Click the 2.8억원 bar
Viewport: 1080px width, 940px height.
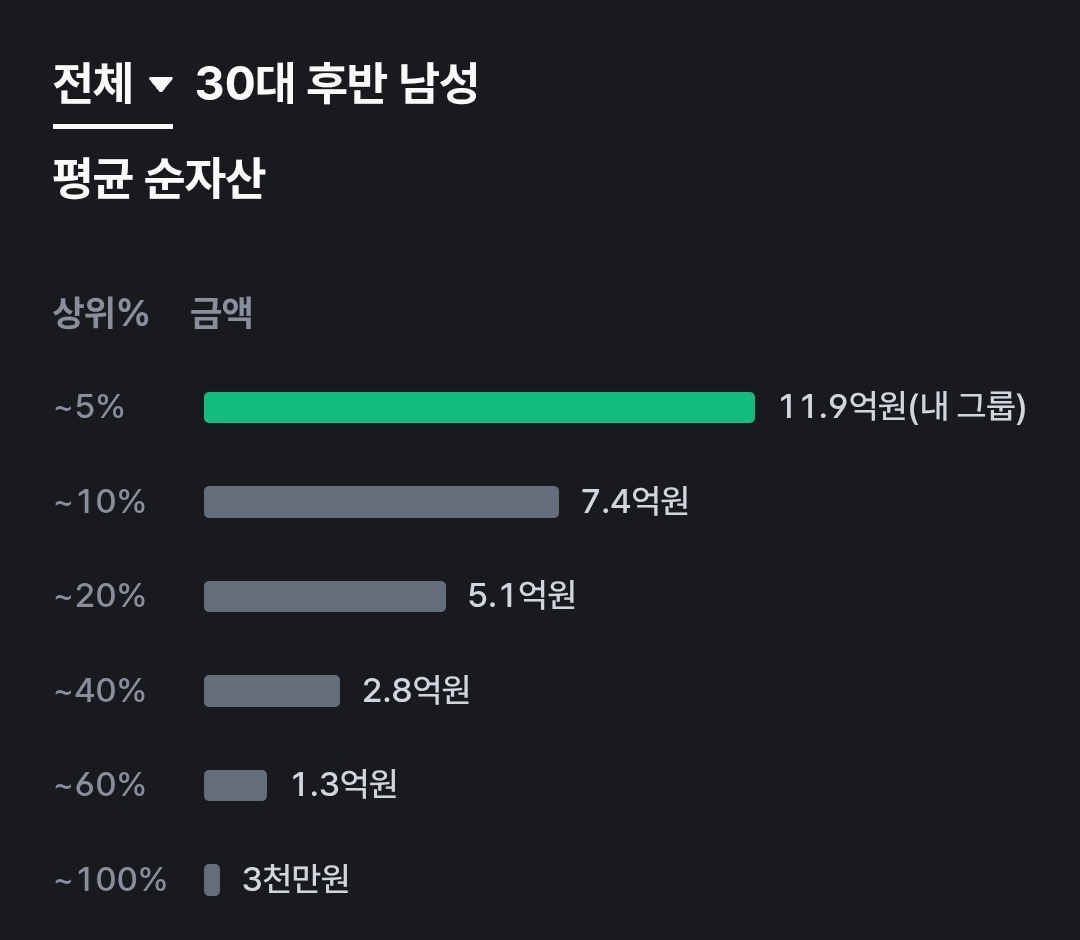[271, 691]
